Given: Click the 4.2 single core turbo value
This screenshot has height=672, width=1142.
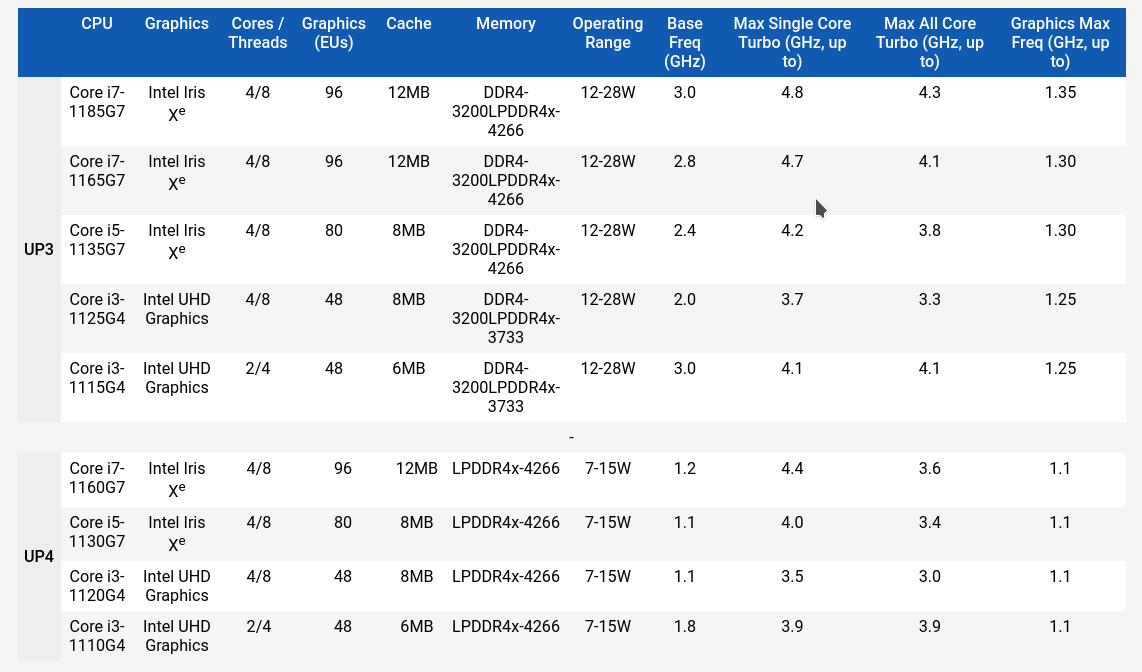Looking at the screenshot, I should coord(792,231).
